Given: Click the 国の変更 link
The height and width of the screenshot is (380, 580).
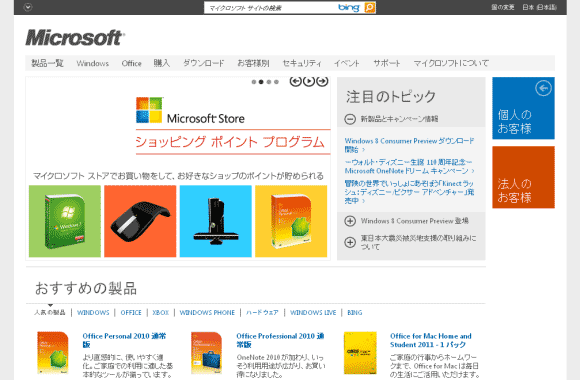Looking at the screenshot, I should pyautogui.click(x=503, y=7).
